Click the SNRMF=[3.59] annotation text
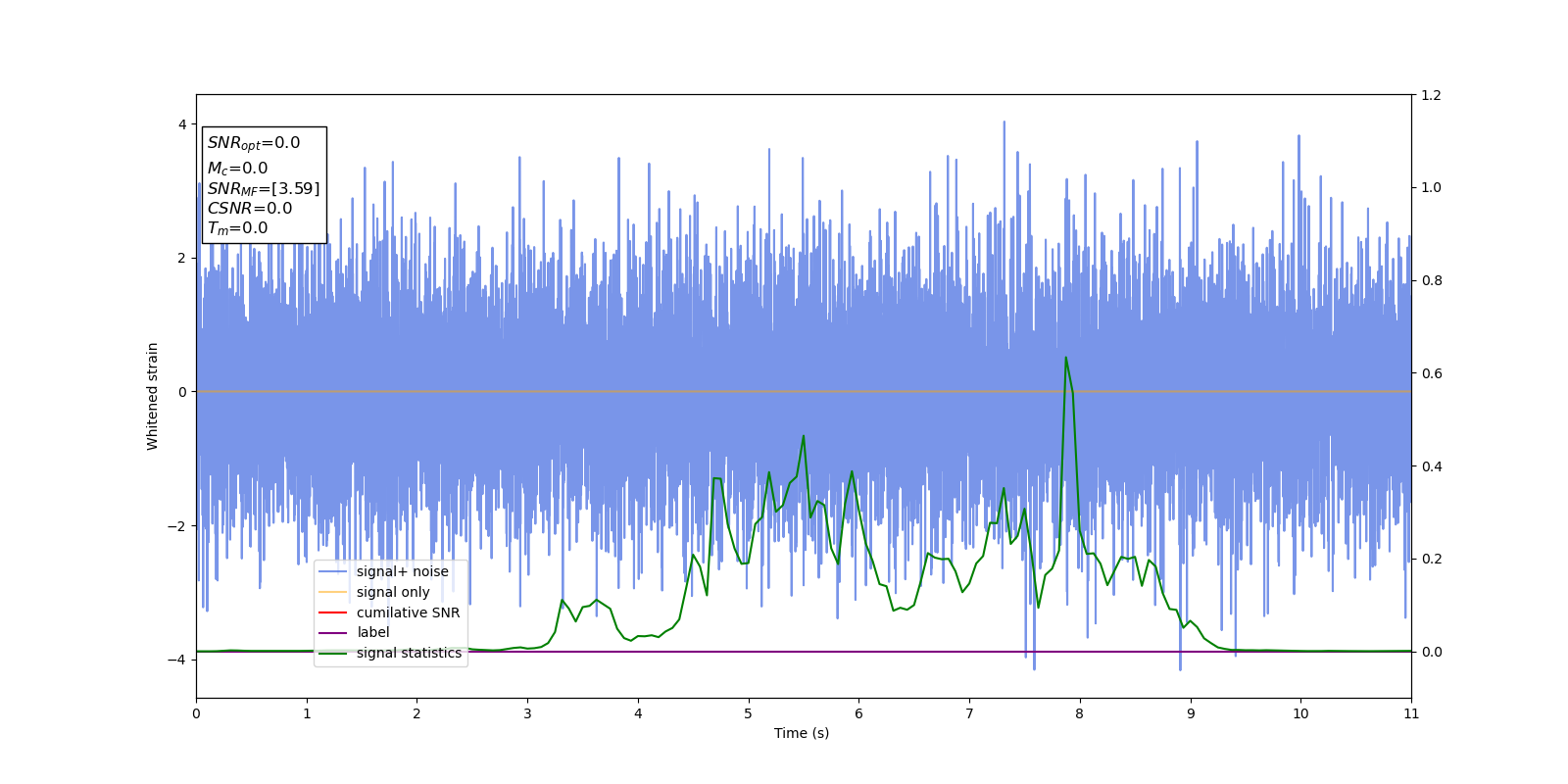Image resolution: width=1568 pixels, height=784 pixels. coord(264,189)
